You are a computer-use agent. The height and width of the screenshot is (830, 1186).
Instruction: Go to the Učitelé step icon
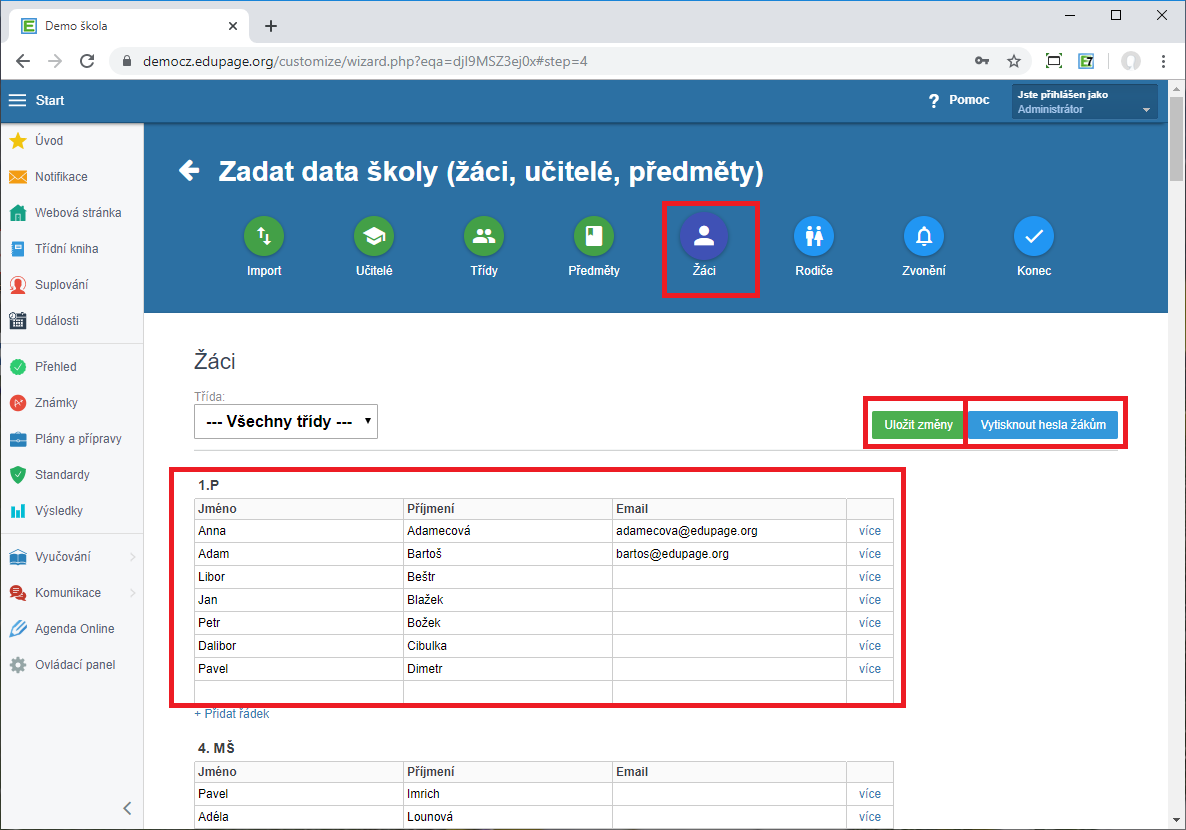tap(374, 237)
